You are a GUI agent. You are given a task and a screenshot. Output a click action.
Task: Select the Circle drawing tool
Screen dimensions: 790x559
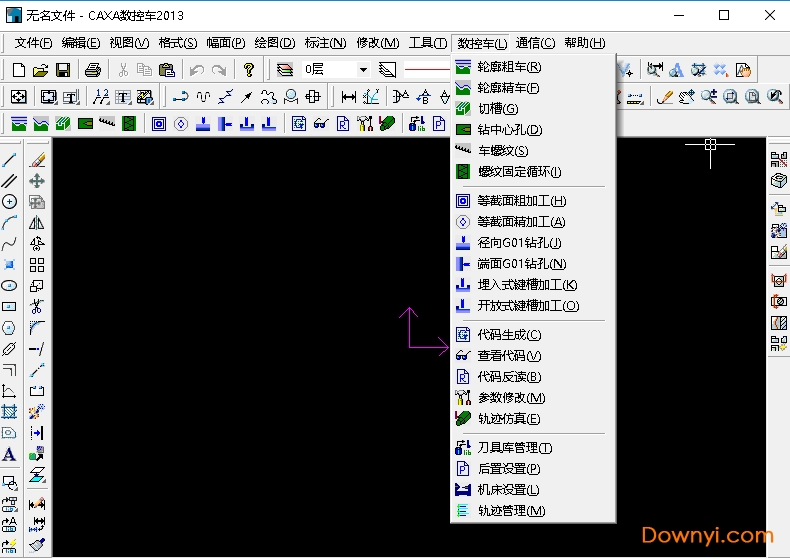9,202
